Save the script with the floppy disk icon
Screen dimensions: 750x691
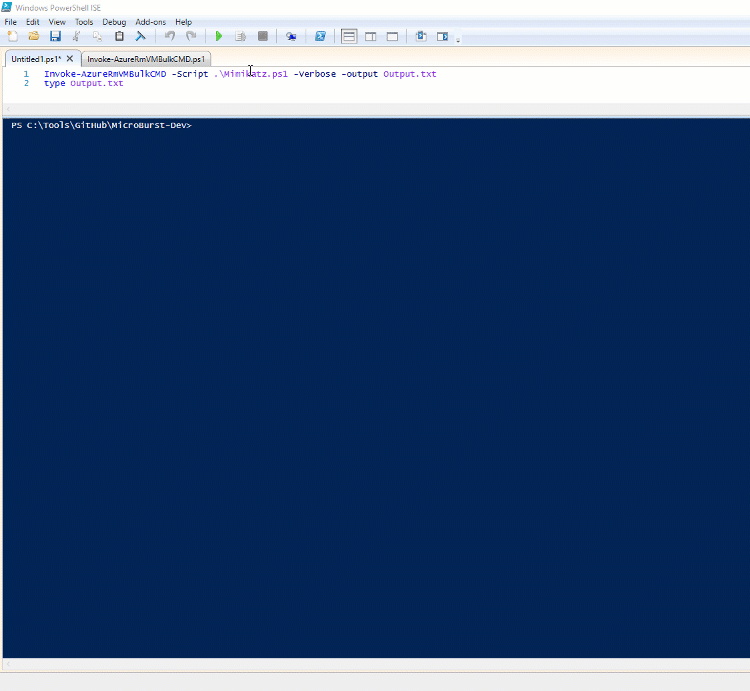(56, 36)
